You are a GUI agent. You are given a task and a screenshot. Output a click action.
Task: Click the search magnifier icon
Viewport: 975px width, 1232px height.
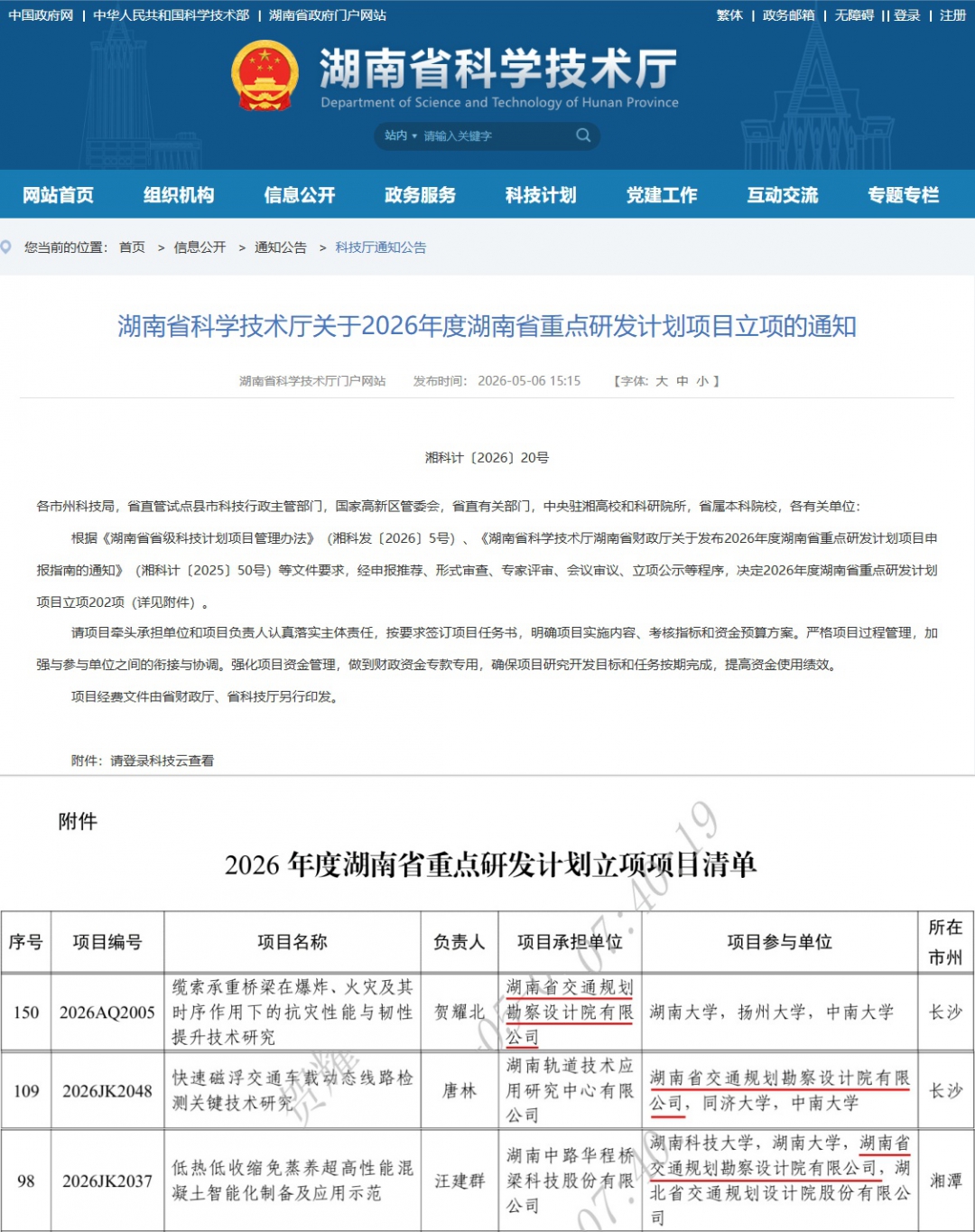[583, 135]
